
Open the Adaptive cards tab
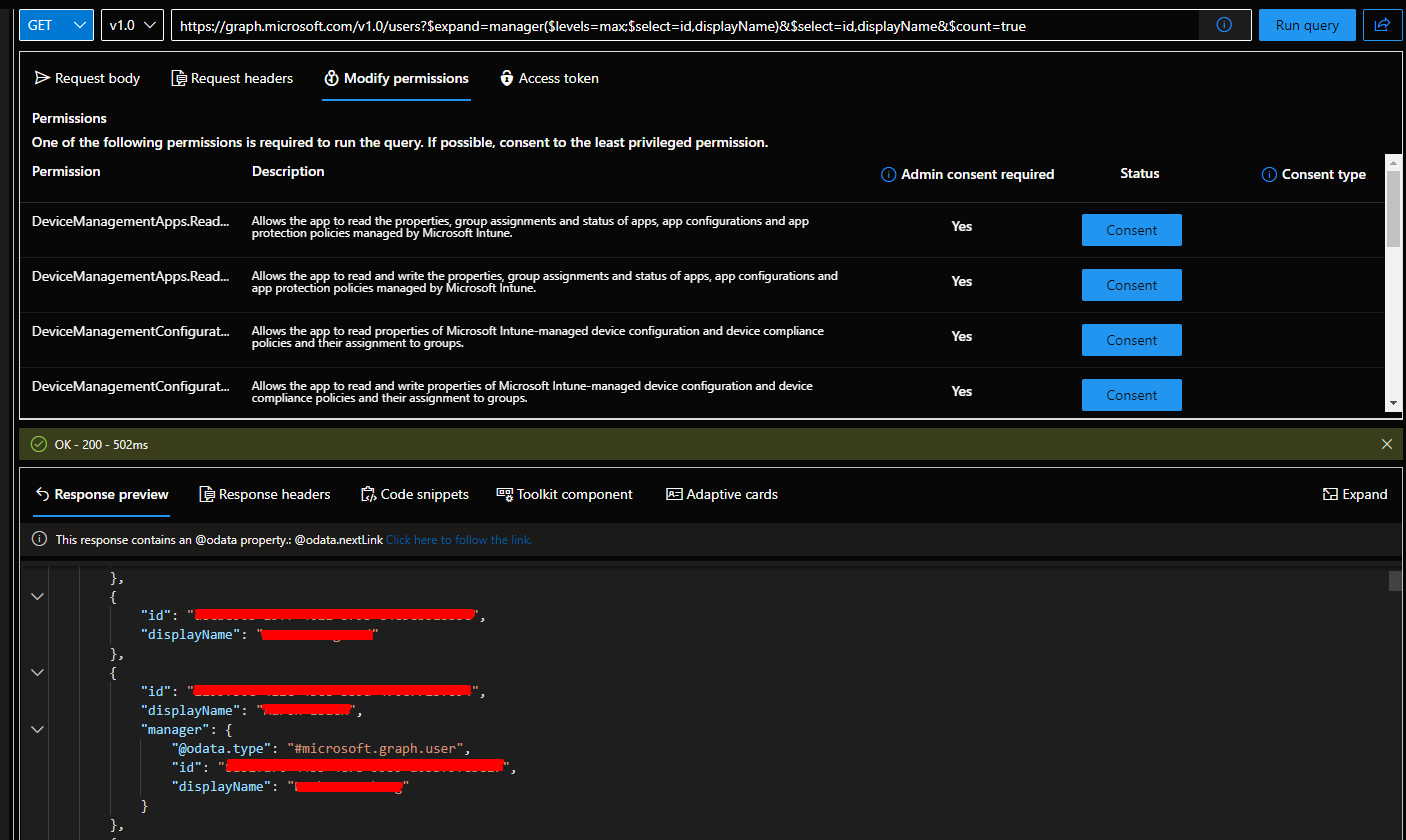click(722, 494)
